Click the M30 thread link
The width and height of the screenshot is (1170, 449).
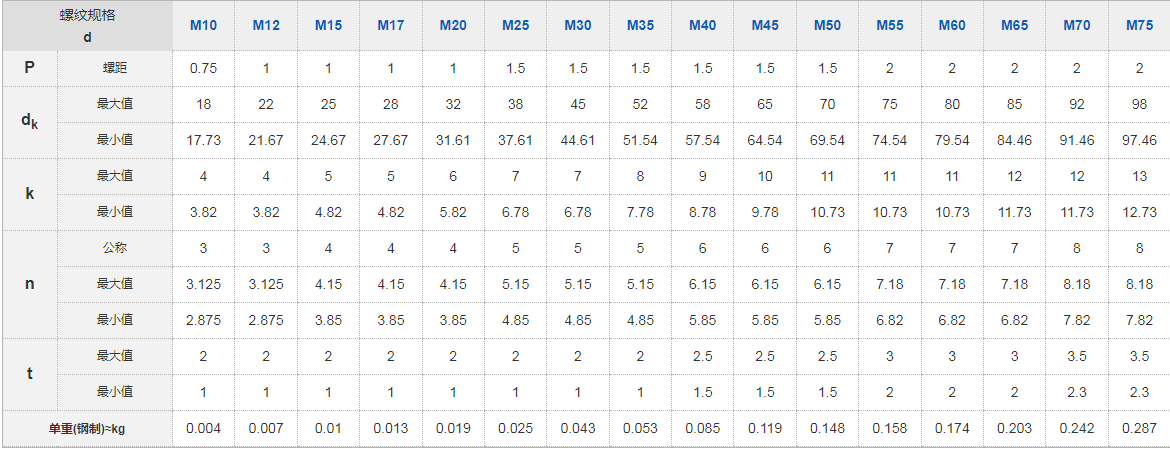578,25
